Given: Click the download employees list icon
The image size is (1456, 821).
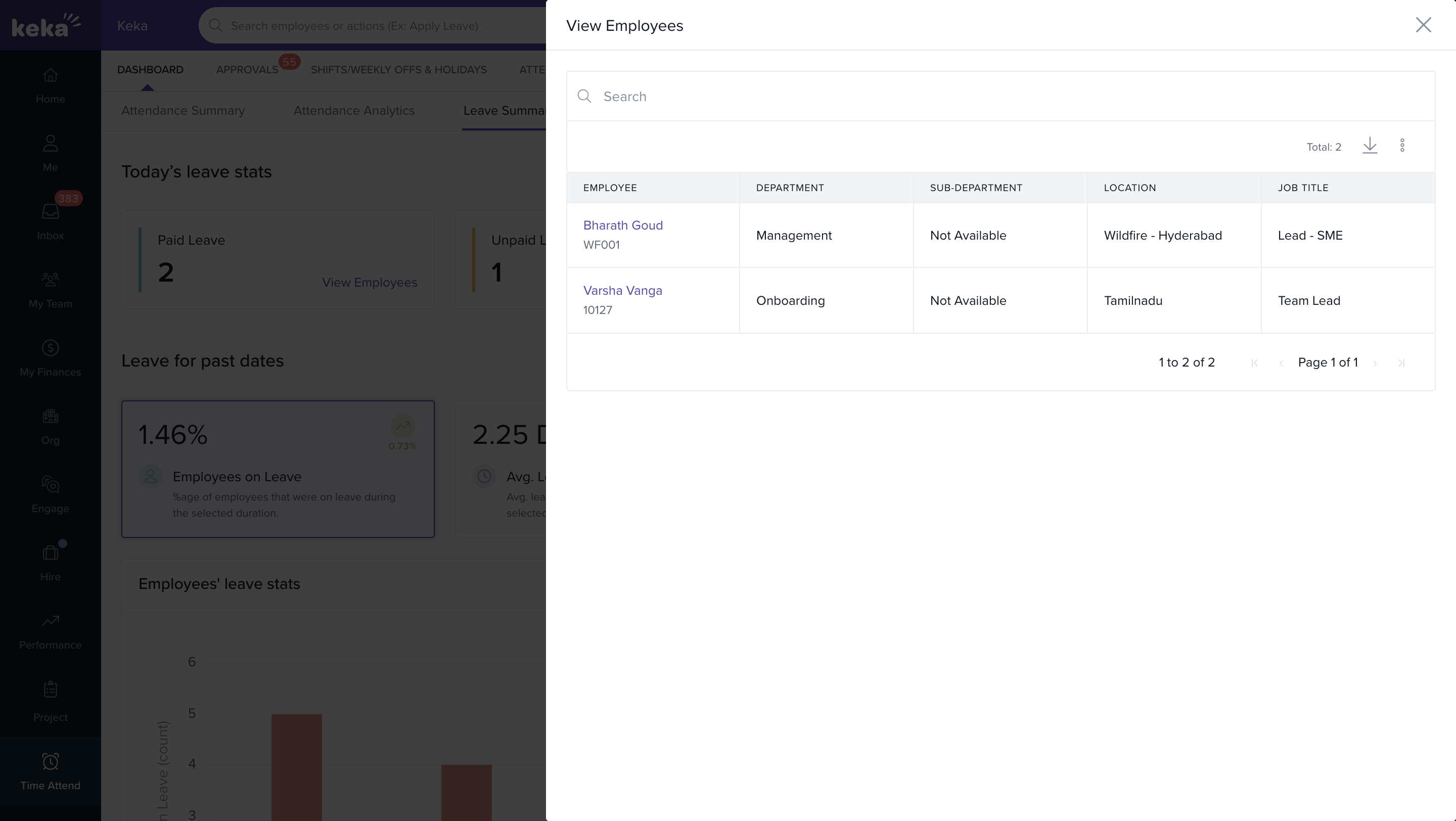Looking at the screenshot, I should pyautogui.click(x=1370, y=146).
